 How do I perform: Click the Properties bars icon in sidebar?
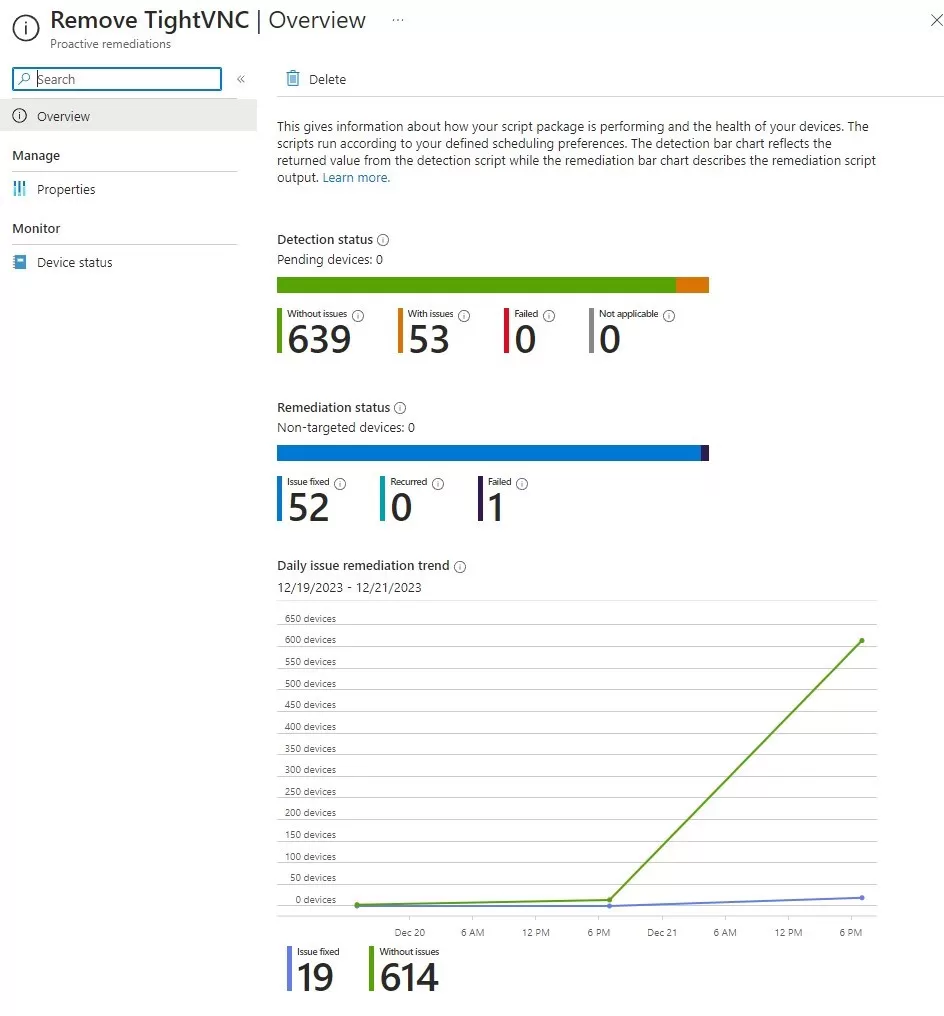[20, 189]
